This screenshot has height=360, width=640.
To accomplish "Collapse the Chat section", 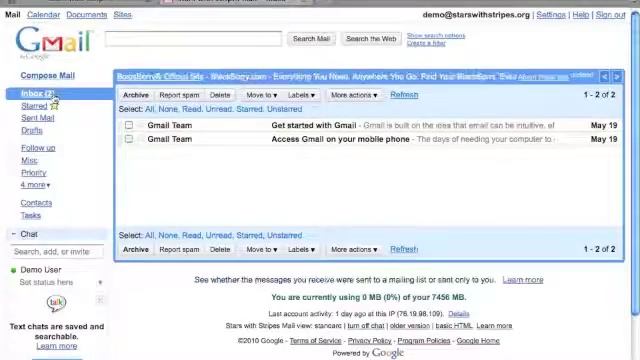I will [x=13, y=234].
